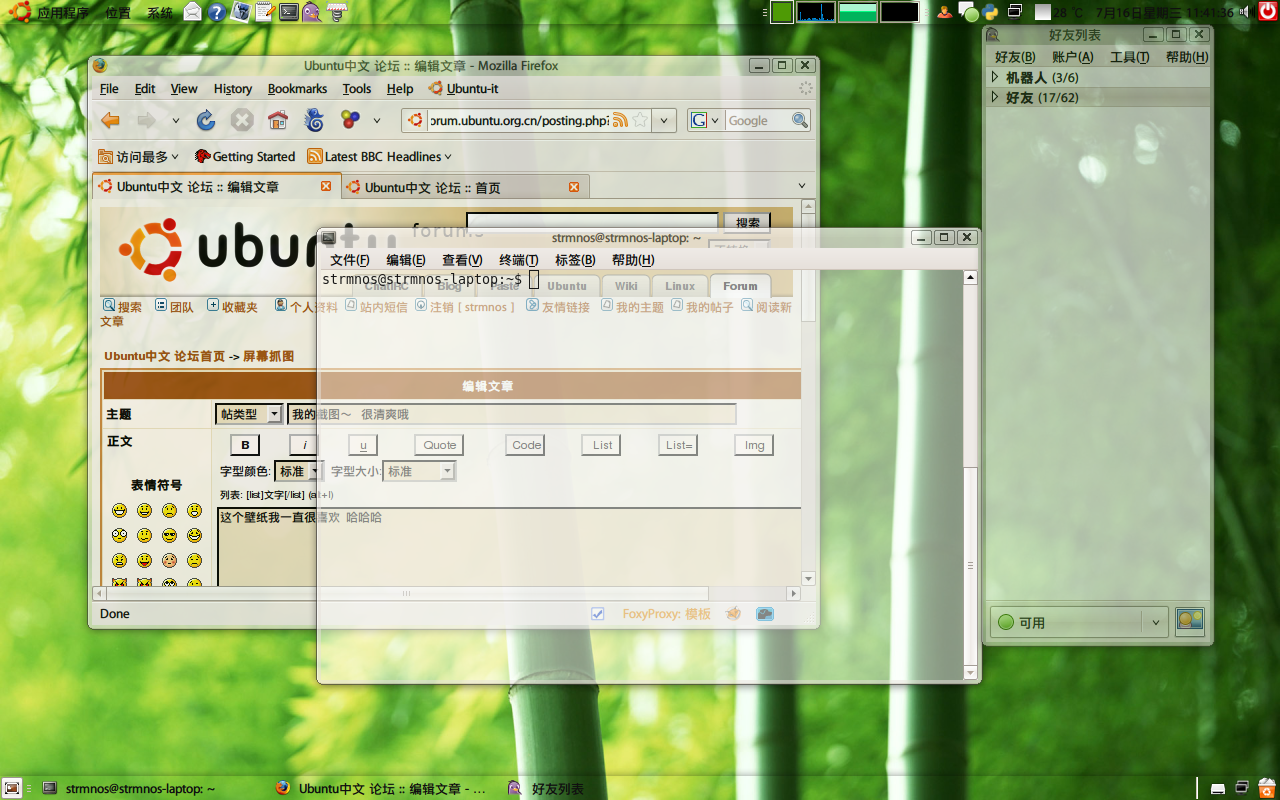Click the colored balls toolbar icon

click(x=350, y=120)
